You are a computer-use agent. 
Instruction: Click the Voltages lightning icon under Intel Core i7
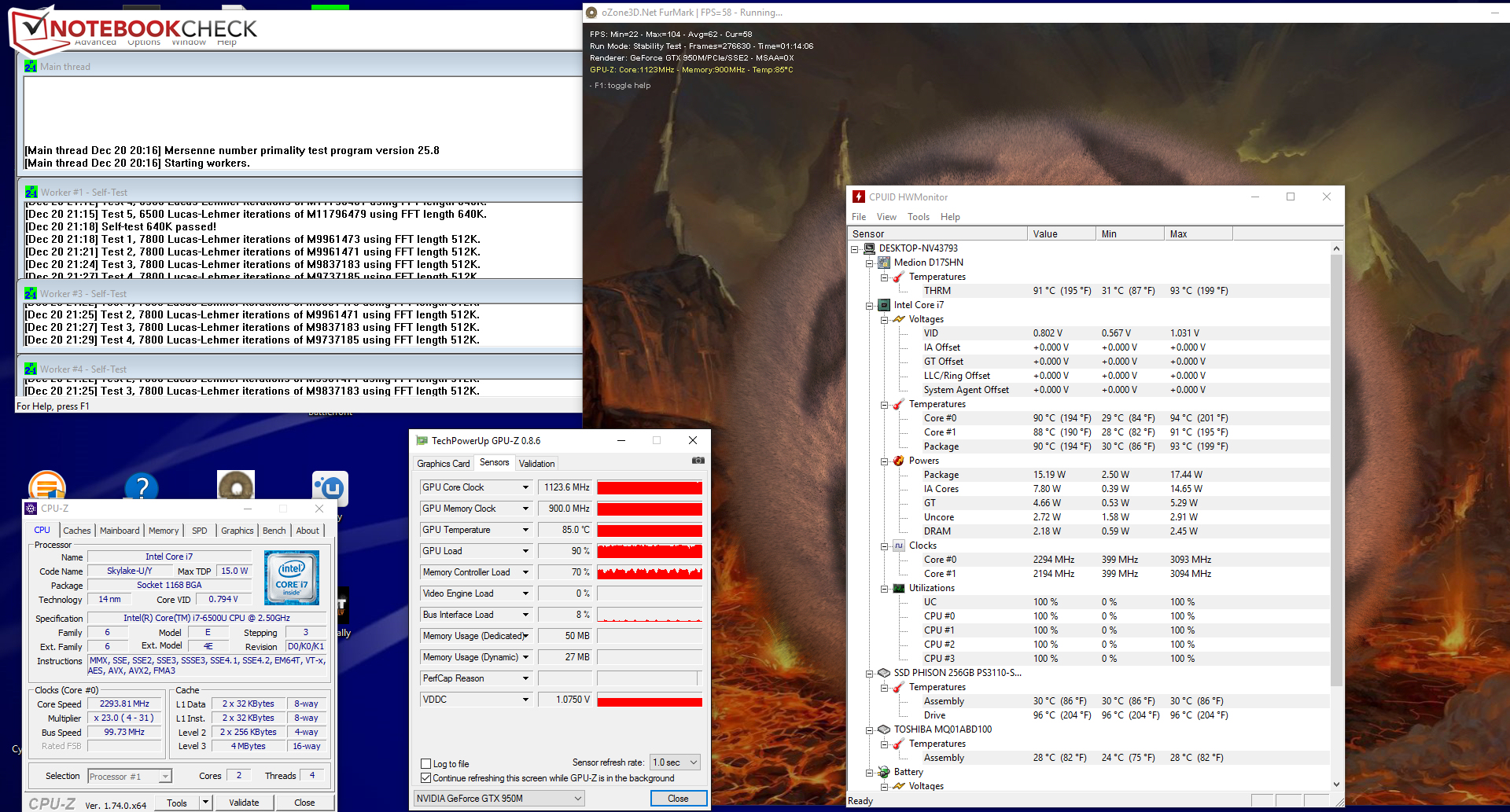[x=899, y=319]
